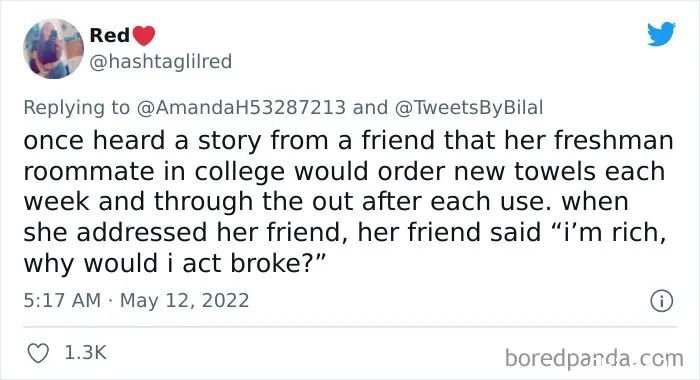Click the word "roommate" in the tweet
This screenshot has width=700, height=380.
coord(89,172)
